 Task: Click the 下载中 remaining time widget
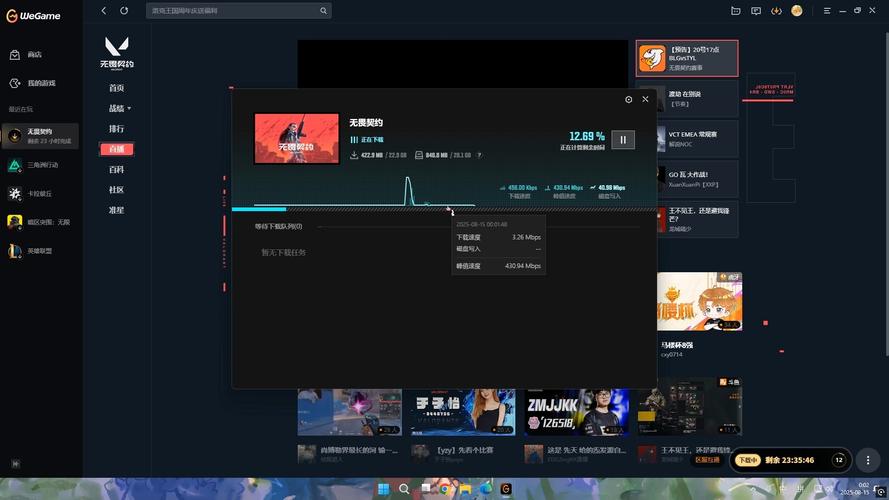[790, 460]
